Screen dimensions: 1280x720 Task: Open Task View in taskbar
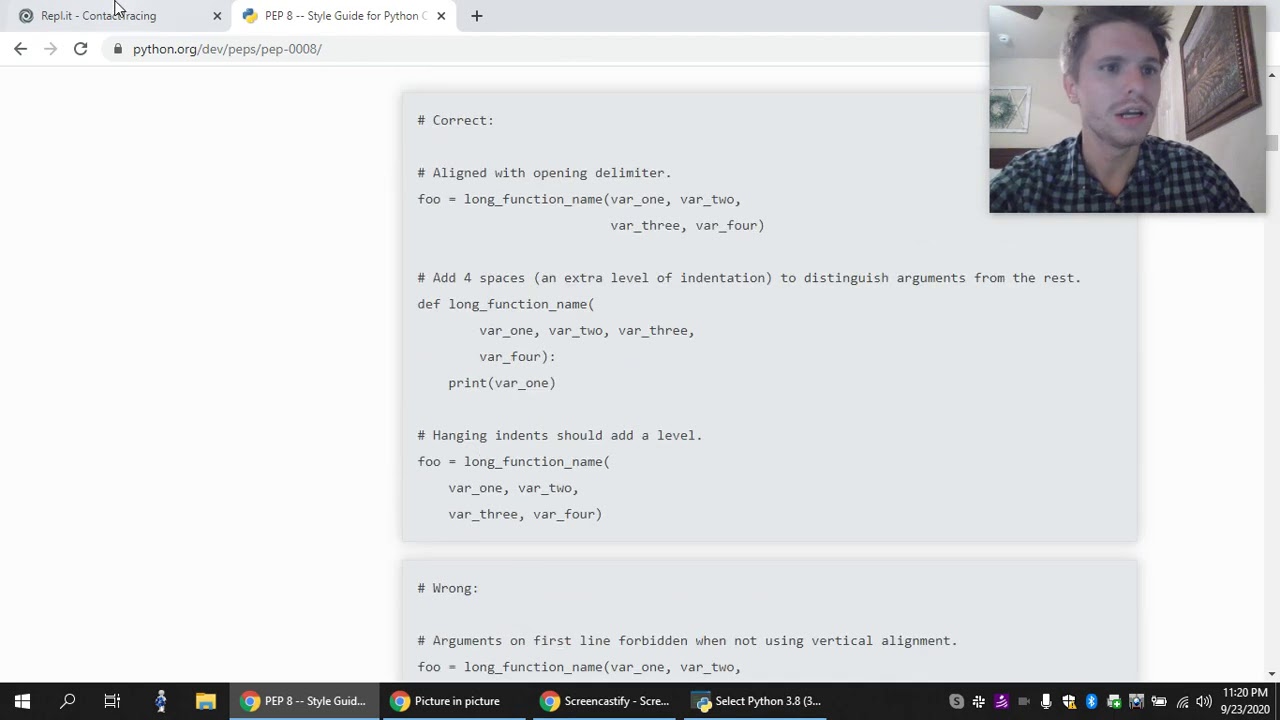pyautogui.click(x=112, y=701)
